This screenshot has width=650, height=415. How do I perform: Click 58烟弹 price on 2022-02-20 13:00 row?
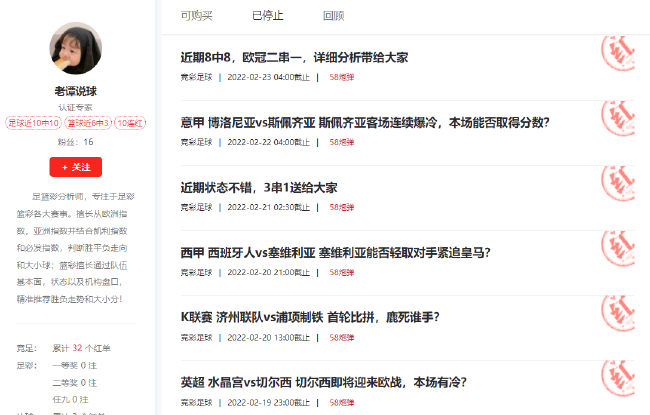[342, 337]
